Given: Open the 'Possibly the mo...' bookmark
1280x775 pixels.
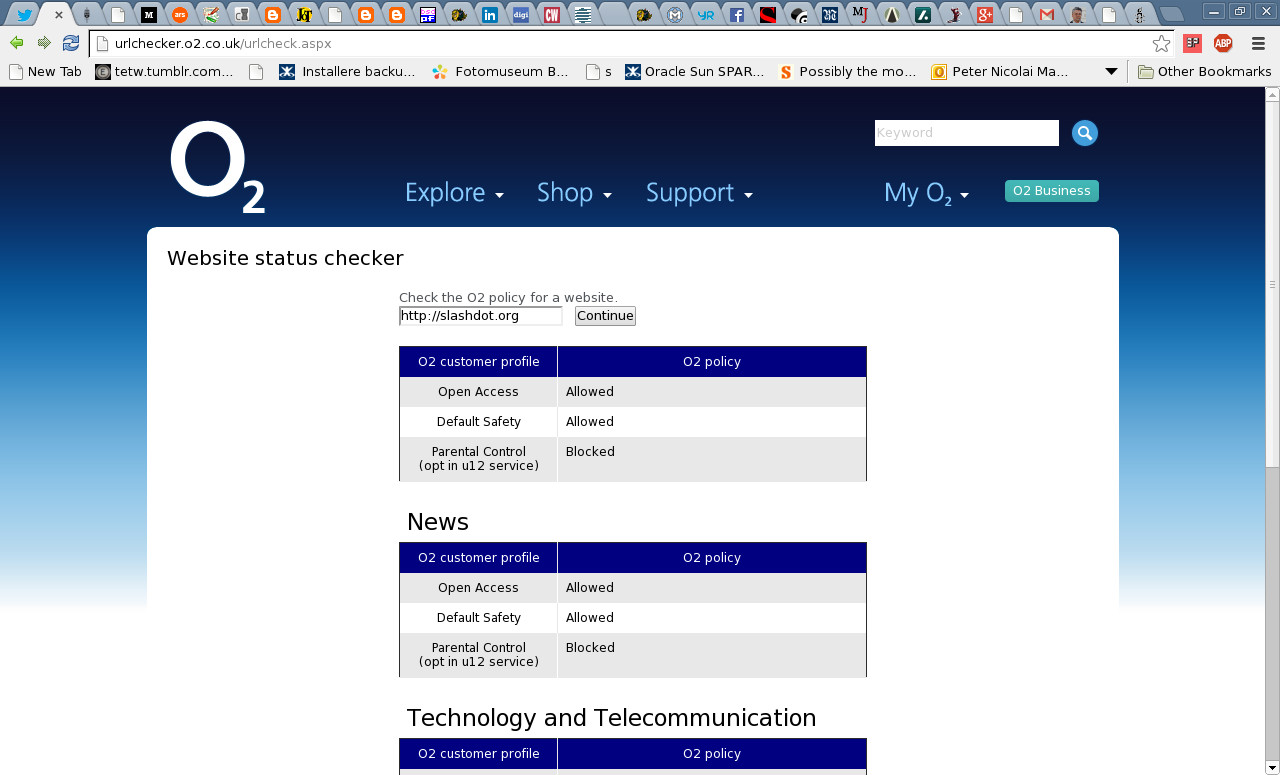Looking at the screenshot, I should [847, 72].
